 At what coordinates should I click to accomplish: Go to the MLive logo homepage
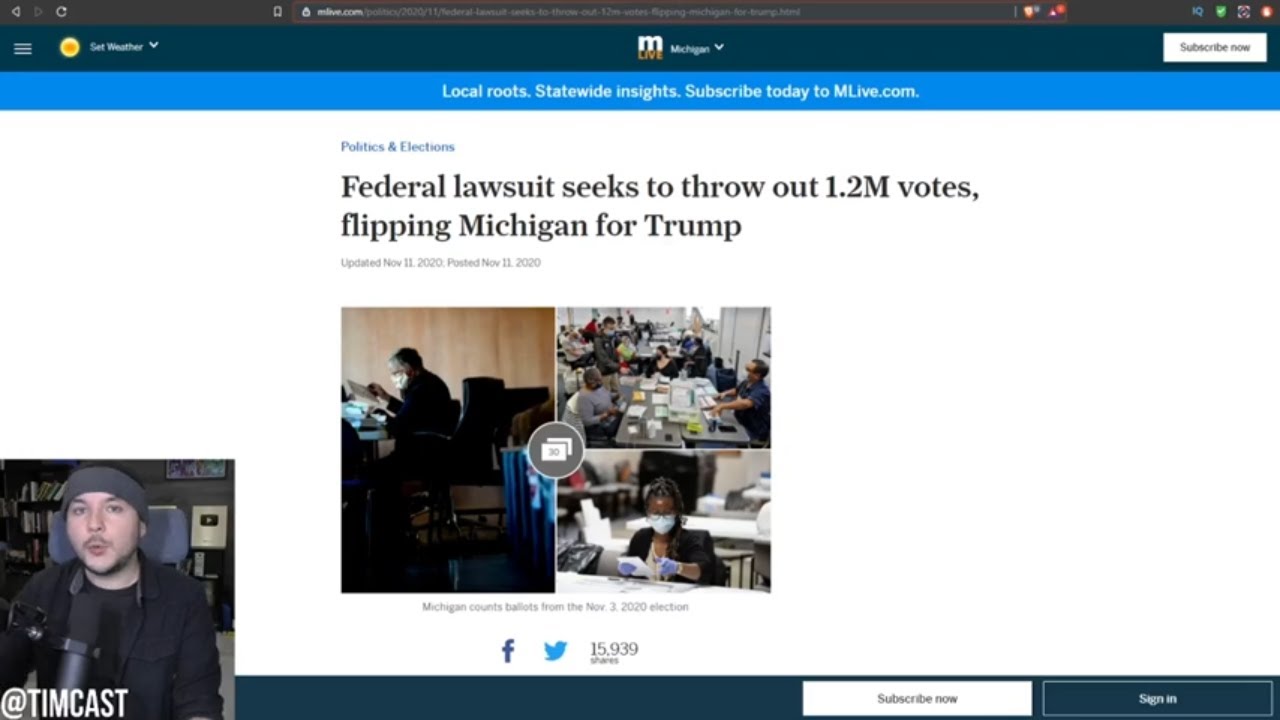tap(650, 47)
